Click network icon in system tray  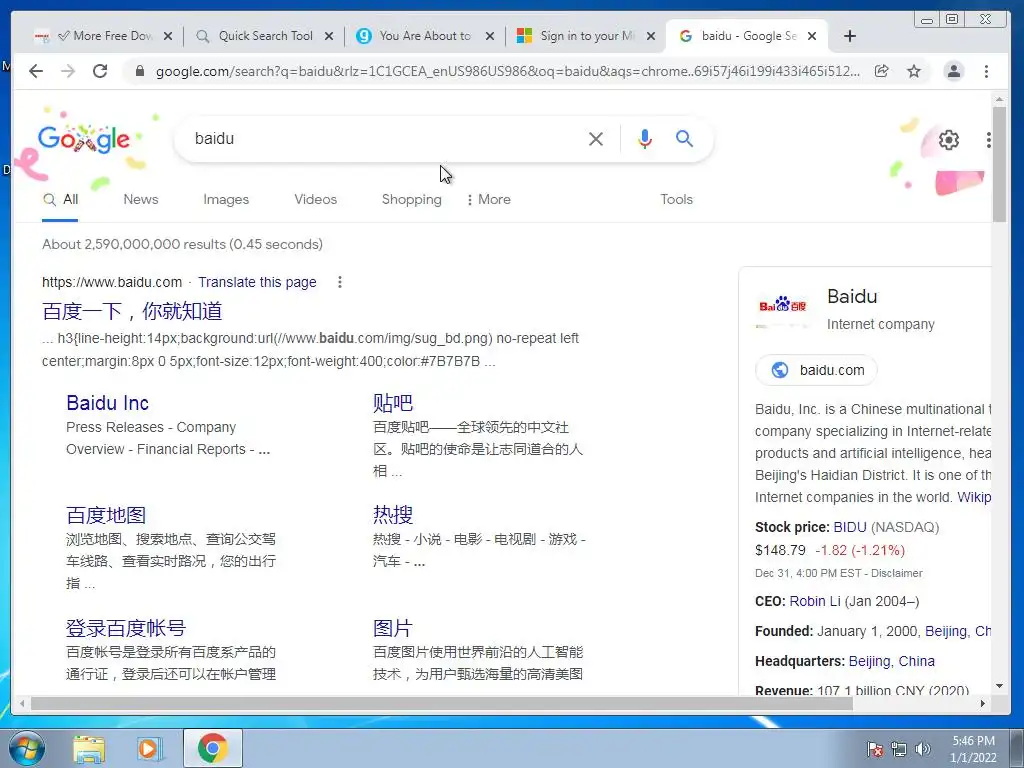(899, 749)
